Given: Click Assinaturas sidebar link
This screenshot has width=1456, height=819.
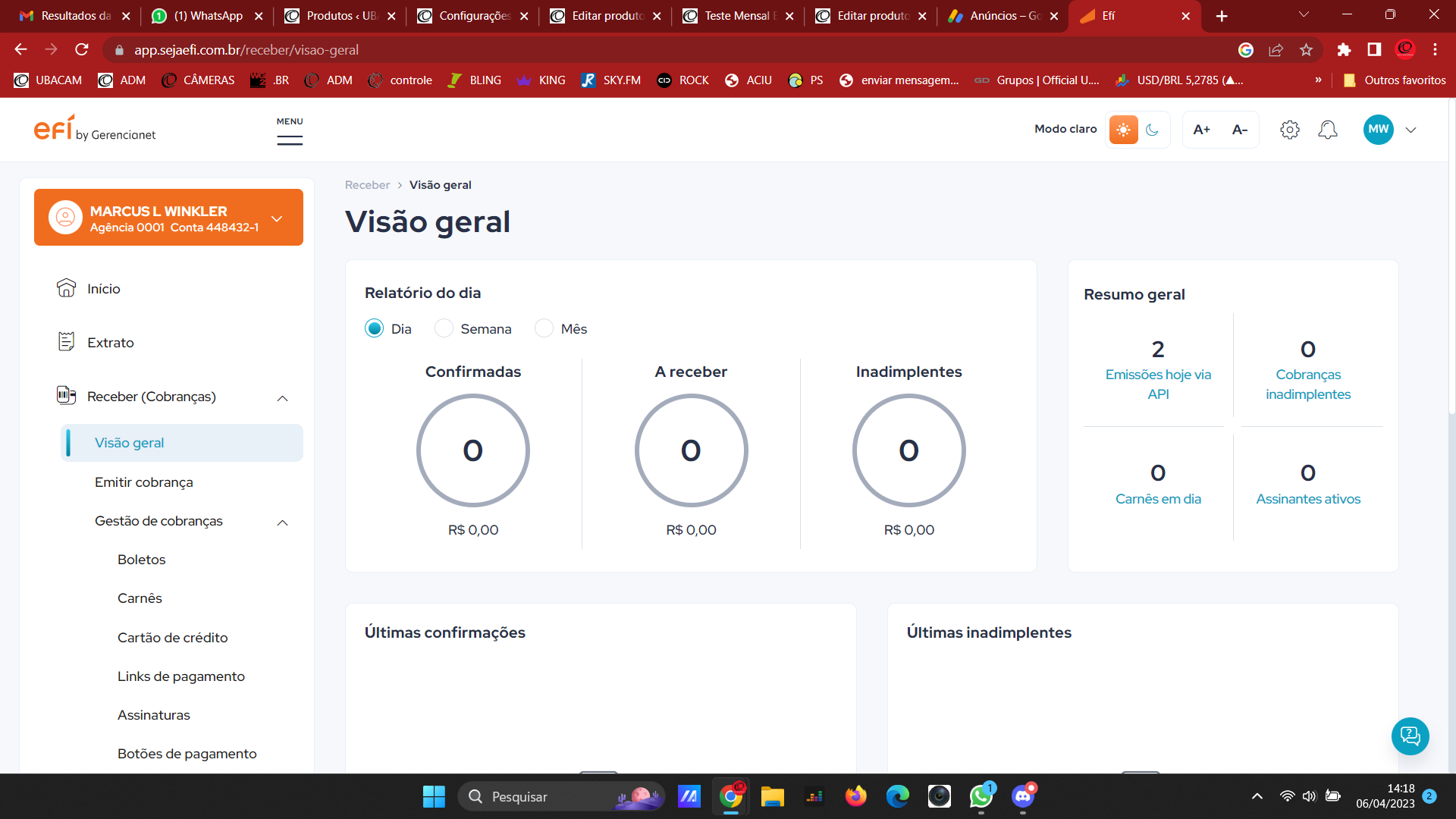Looking at the screenshot, I should 153,714.
